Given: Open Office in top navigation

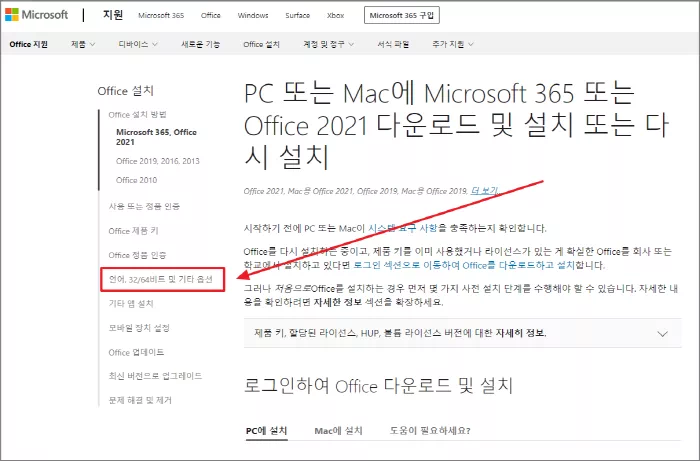Looking at the screenshot, I should 211,15.
